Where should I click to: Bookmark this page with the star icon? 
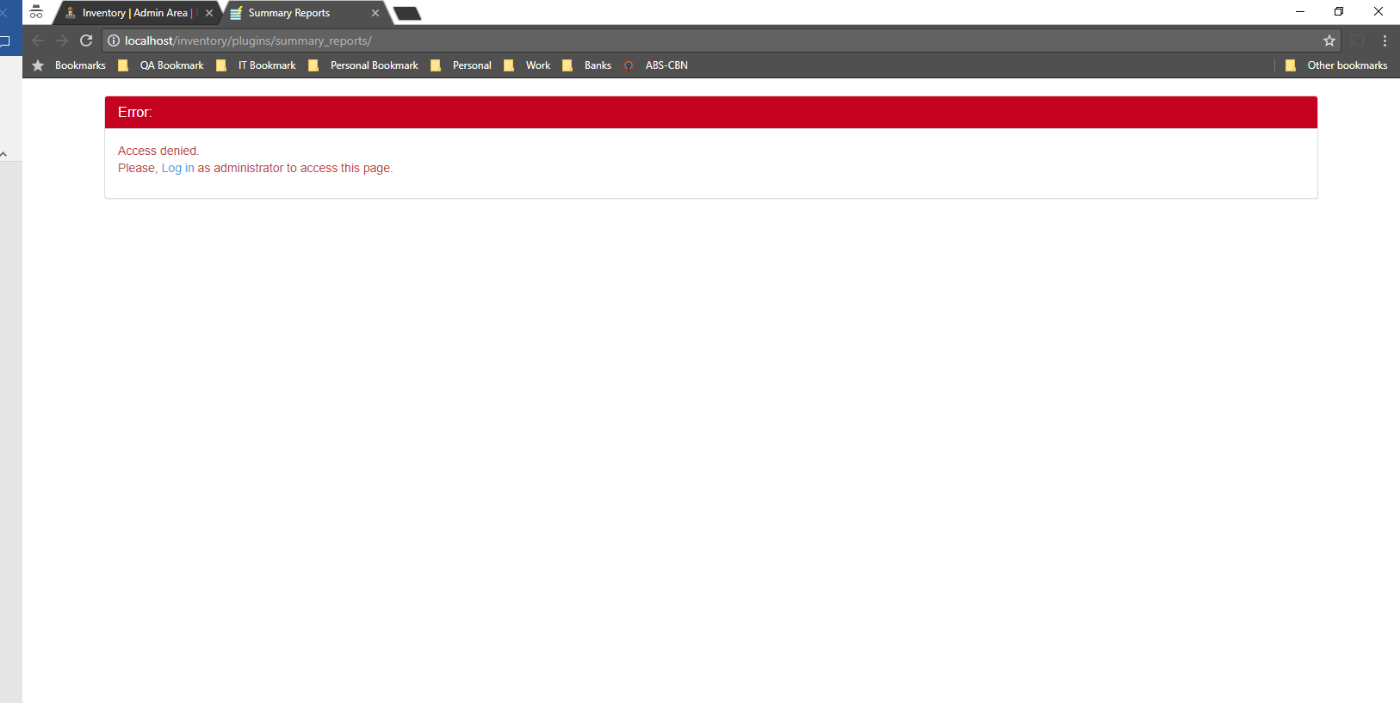pos(1329,41)
